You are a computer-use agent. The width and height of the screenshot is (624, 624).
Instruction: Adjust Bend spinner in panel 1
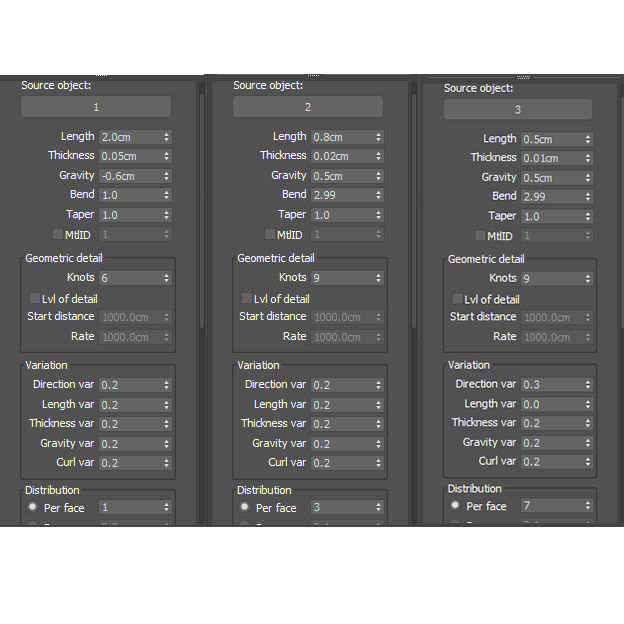(x=166, y=195)
